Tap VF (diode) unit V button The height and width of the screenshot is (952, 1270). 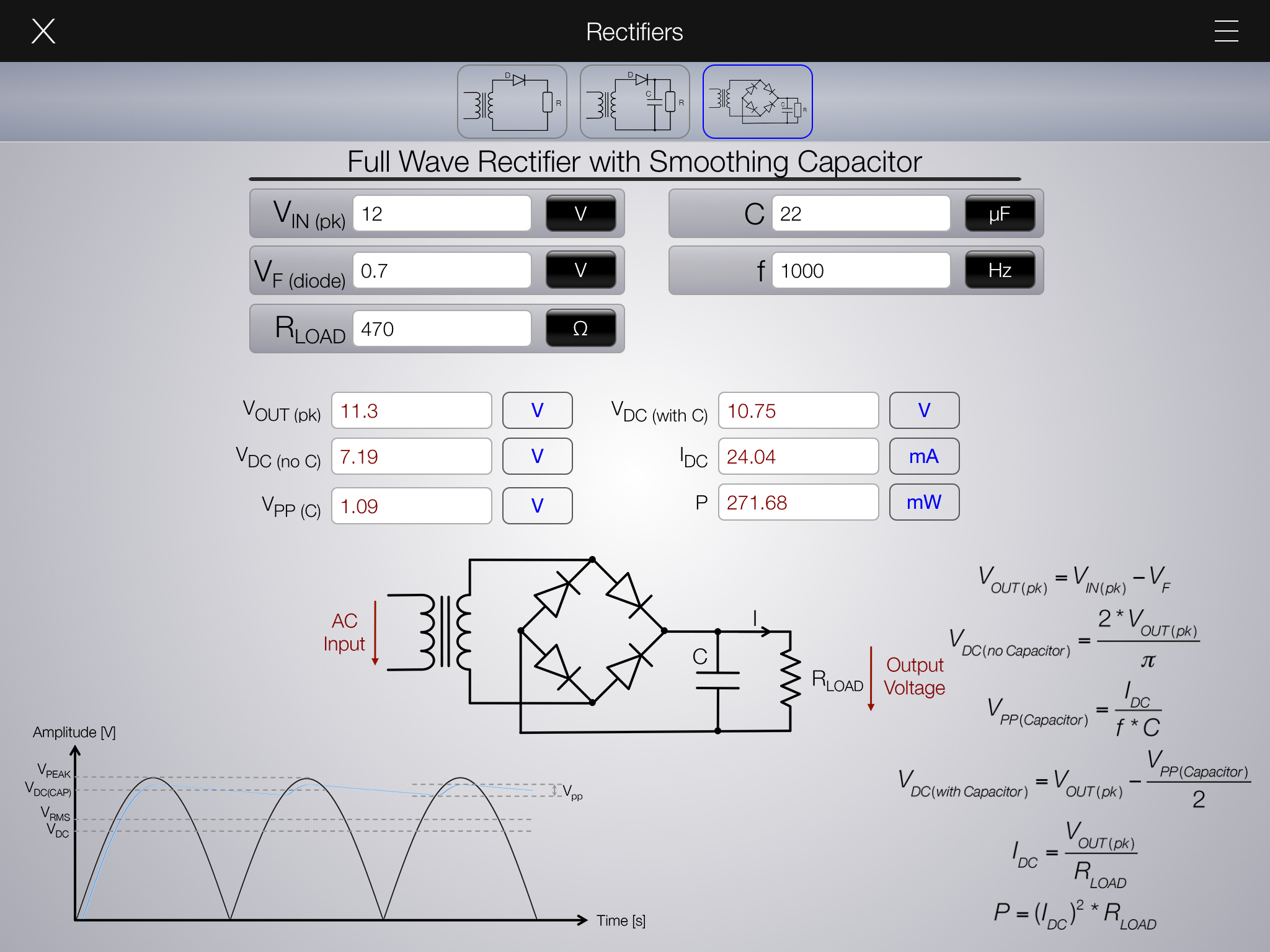pos(580,270)
